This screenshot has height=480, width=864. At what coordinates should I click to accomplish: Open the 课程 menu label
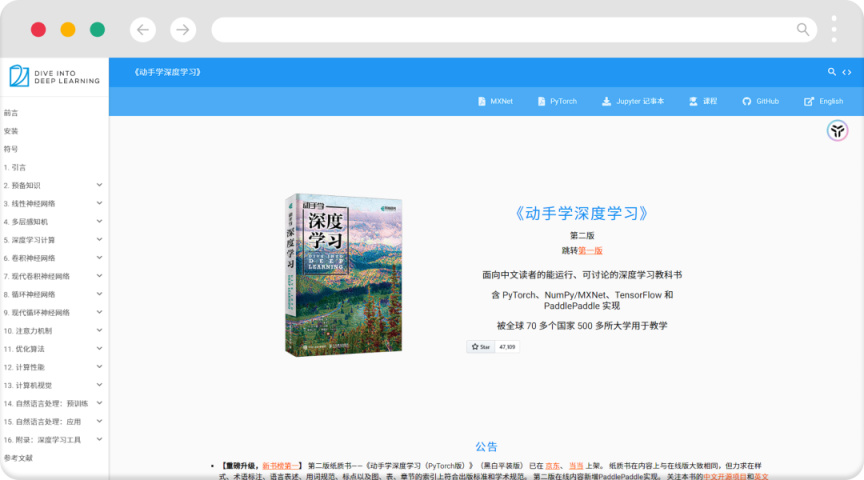pos(710,101)
